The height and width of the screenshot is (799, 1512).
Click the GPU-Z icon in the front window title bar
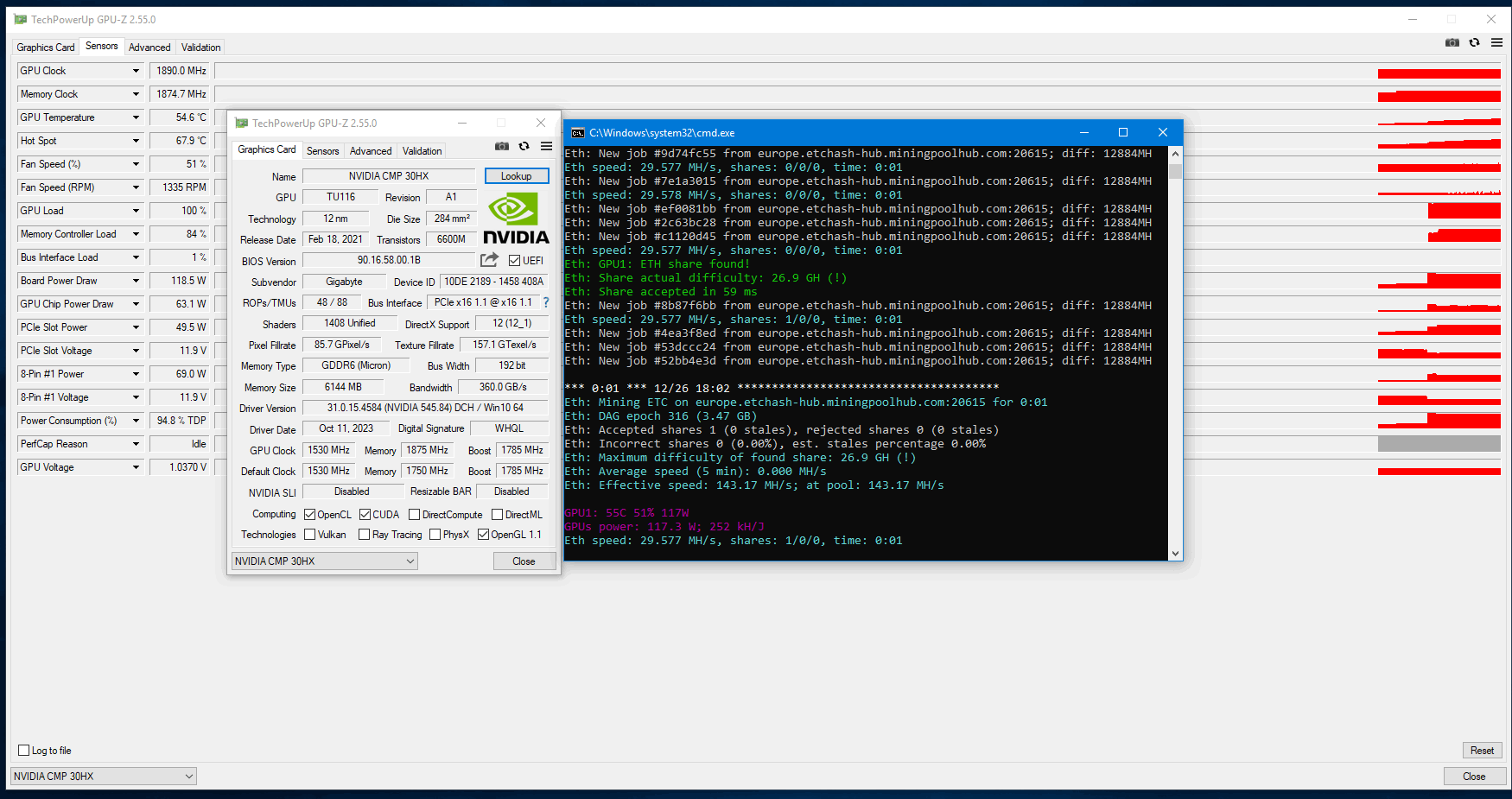pos(242,124)
